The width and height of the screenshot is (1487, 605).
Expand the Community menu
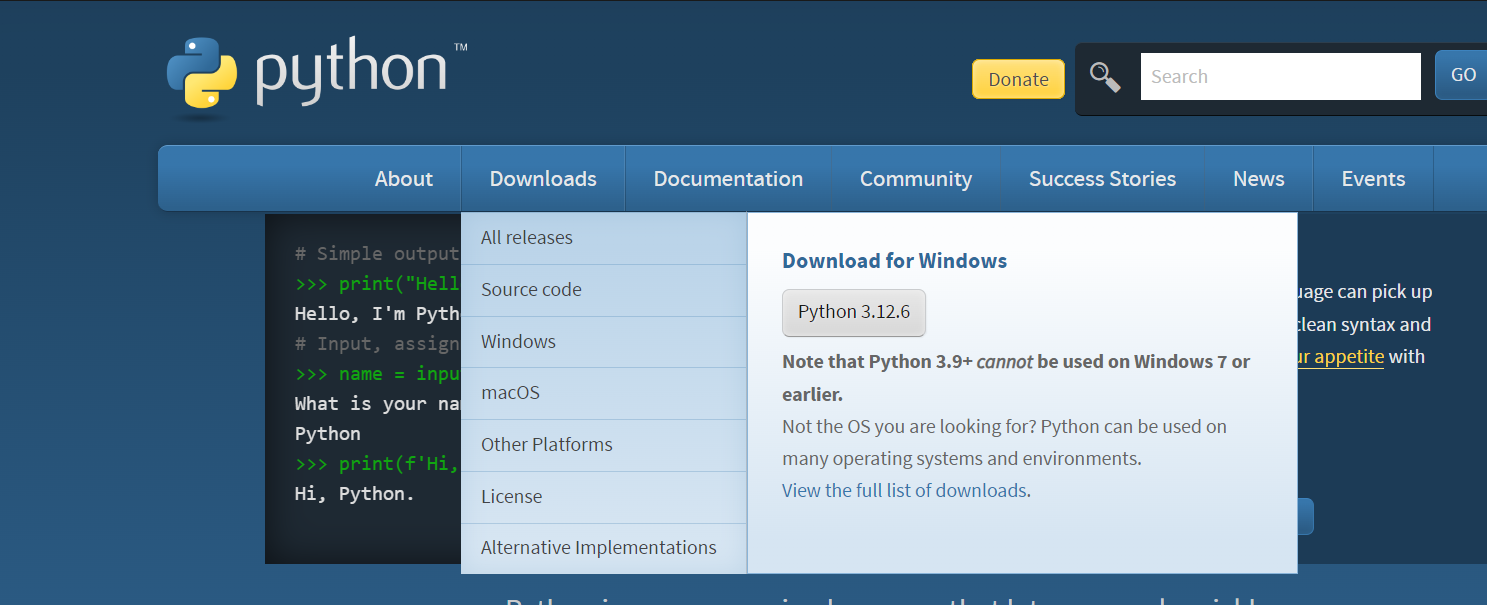(x=916, y=179)
